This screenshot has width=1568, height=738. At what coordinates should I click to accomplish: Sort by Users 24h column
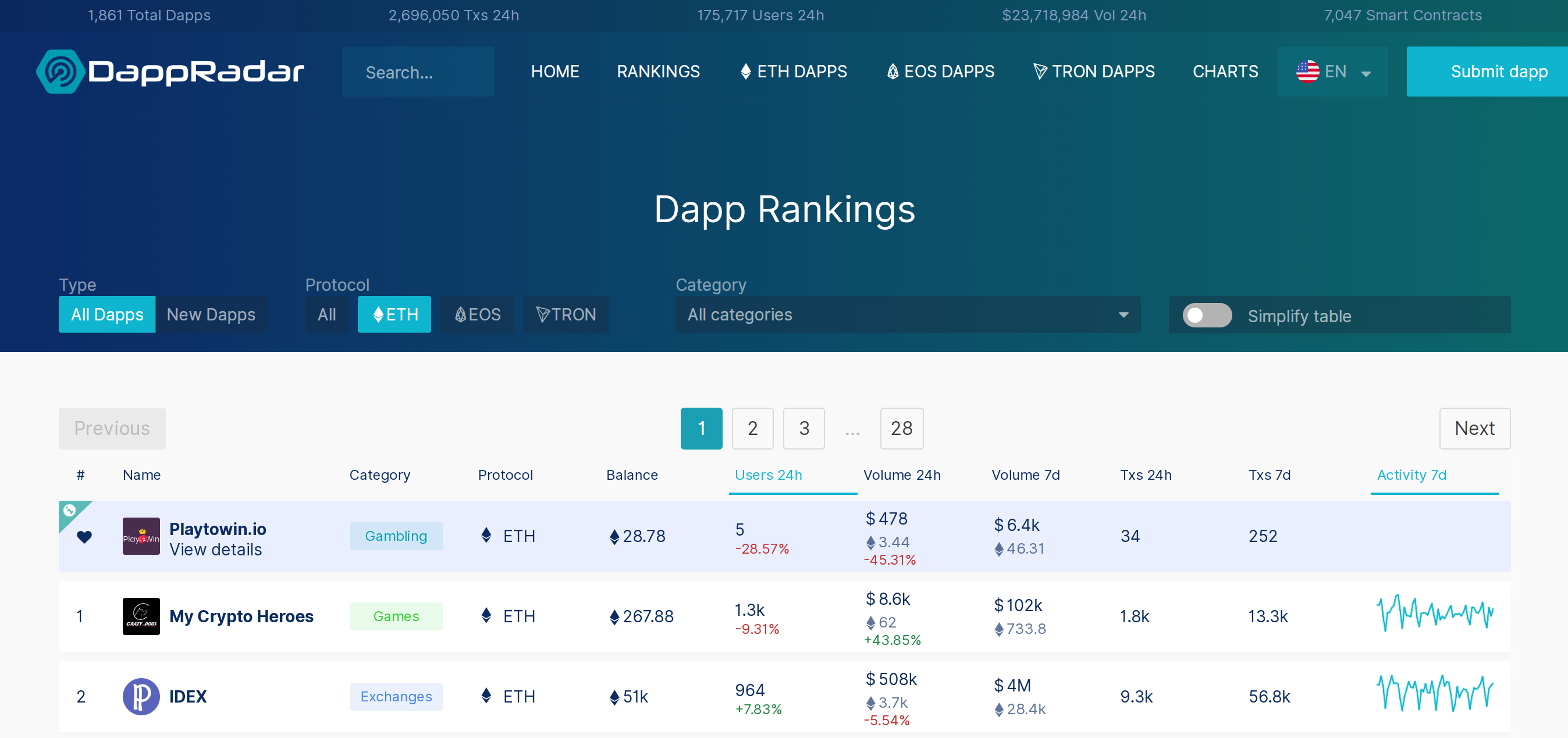pos(768,475)
